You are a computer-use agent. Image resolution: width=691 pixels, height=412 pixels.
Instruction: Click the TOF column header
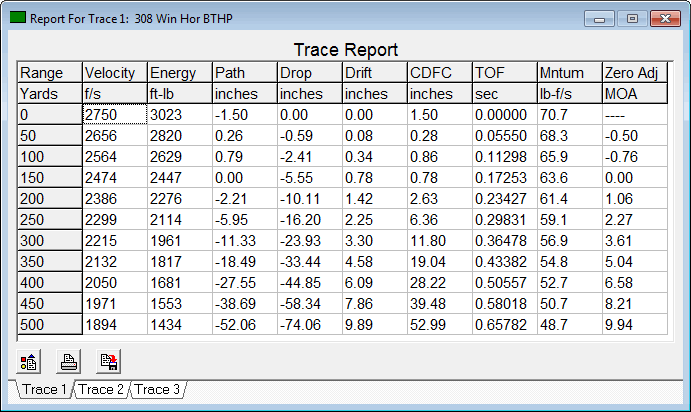505,73
